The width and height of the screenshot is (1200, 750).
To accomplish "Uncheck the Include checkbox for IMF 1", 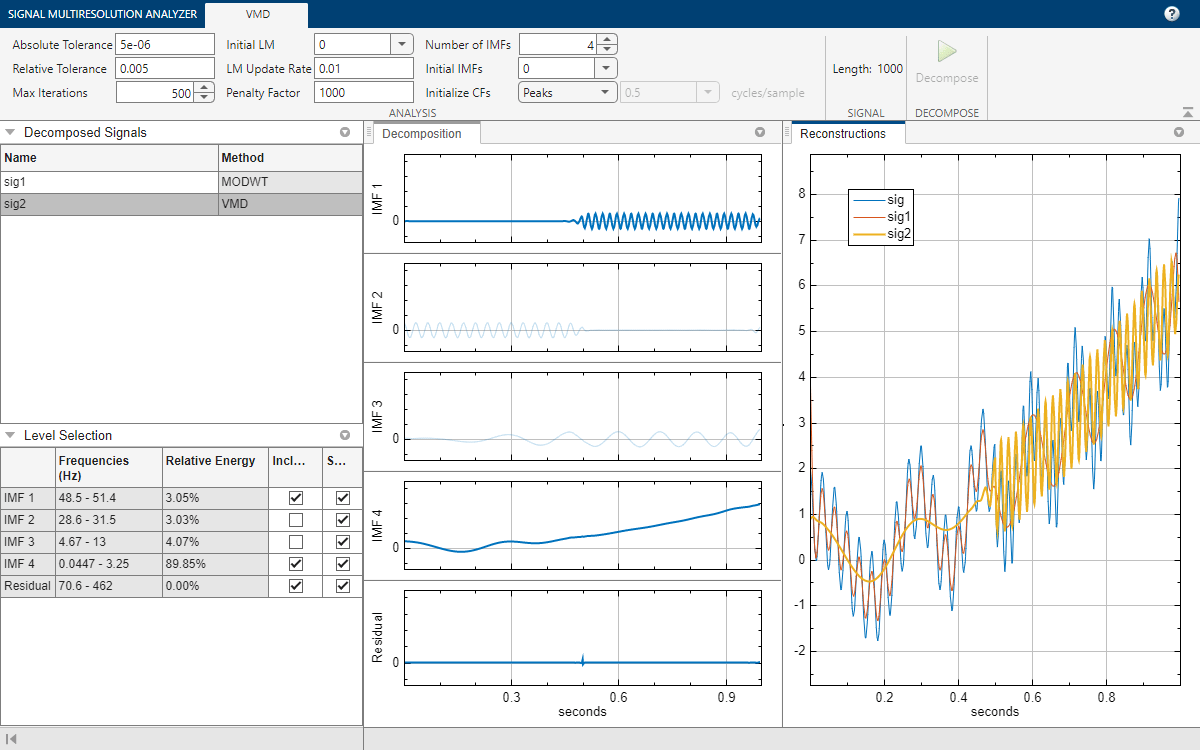I will [295, 498].
